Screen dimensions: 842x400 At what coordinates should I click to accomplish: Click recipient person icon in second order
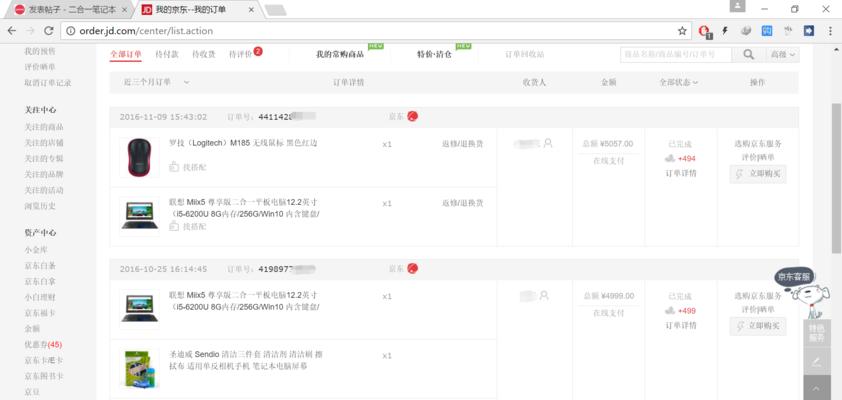544,295
